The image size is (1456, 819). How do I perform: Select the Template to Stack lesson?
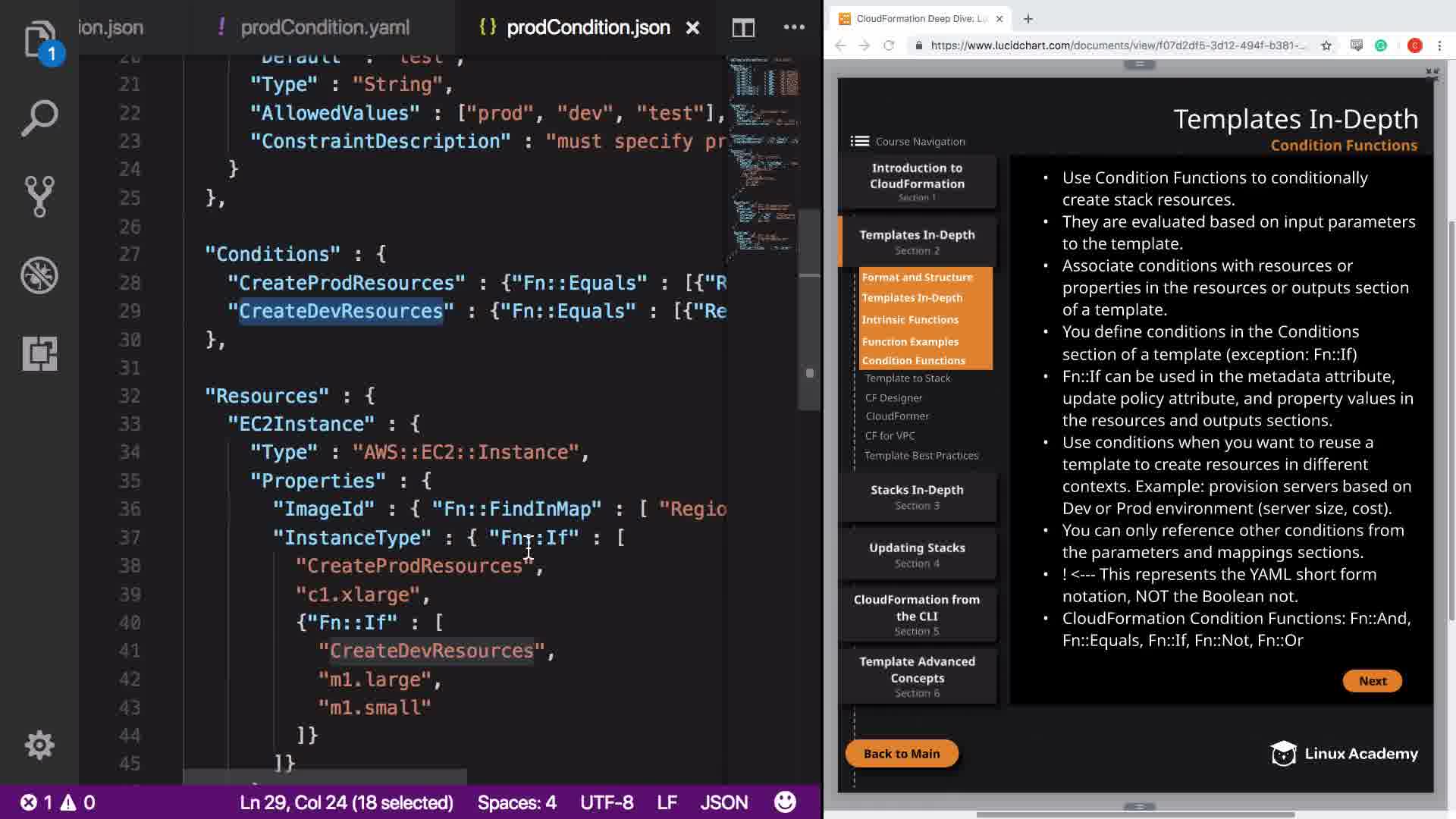(907, 378)
